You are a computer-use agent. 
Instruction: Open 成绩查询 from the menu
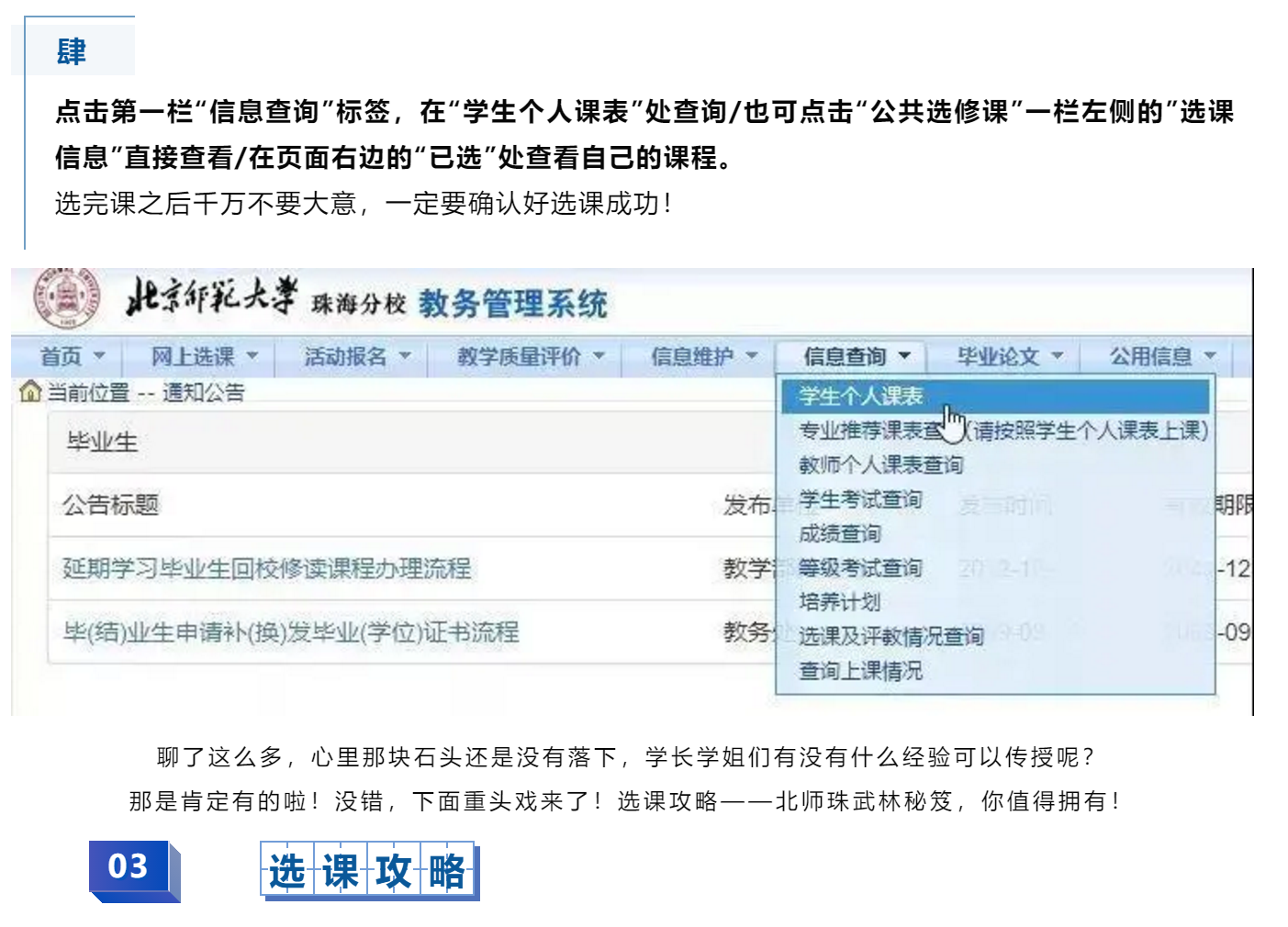839,534
